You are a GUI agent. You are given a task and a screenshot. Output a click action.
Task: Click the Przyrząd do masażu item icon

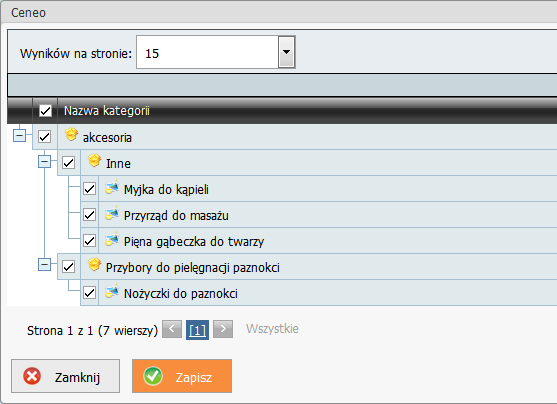[x=112, y=213]
